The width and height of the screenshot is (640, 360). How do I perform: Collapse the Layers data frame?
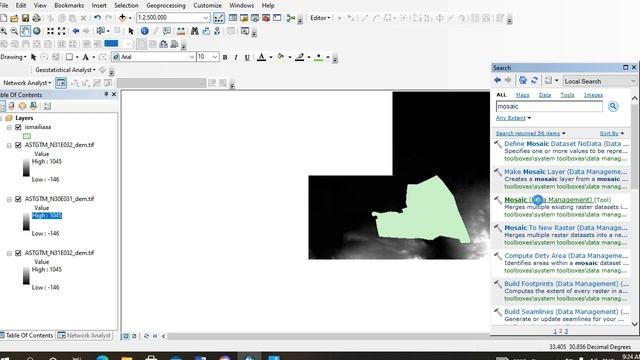(x=2, y=118)
